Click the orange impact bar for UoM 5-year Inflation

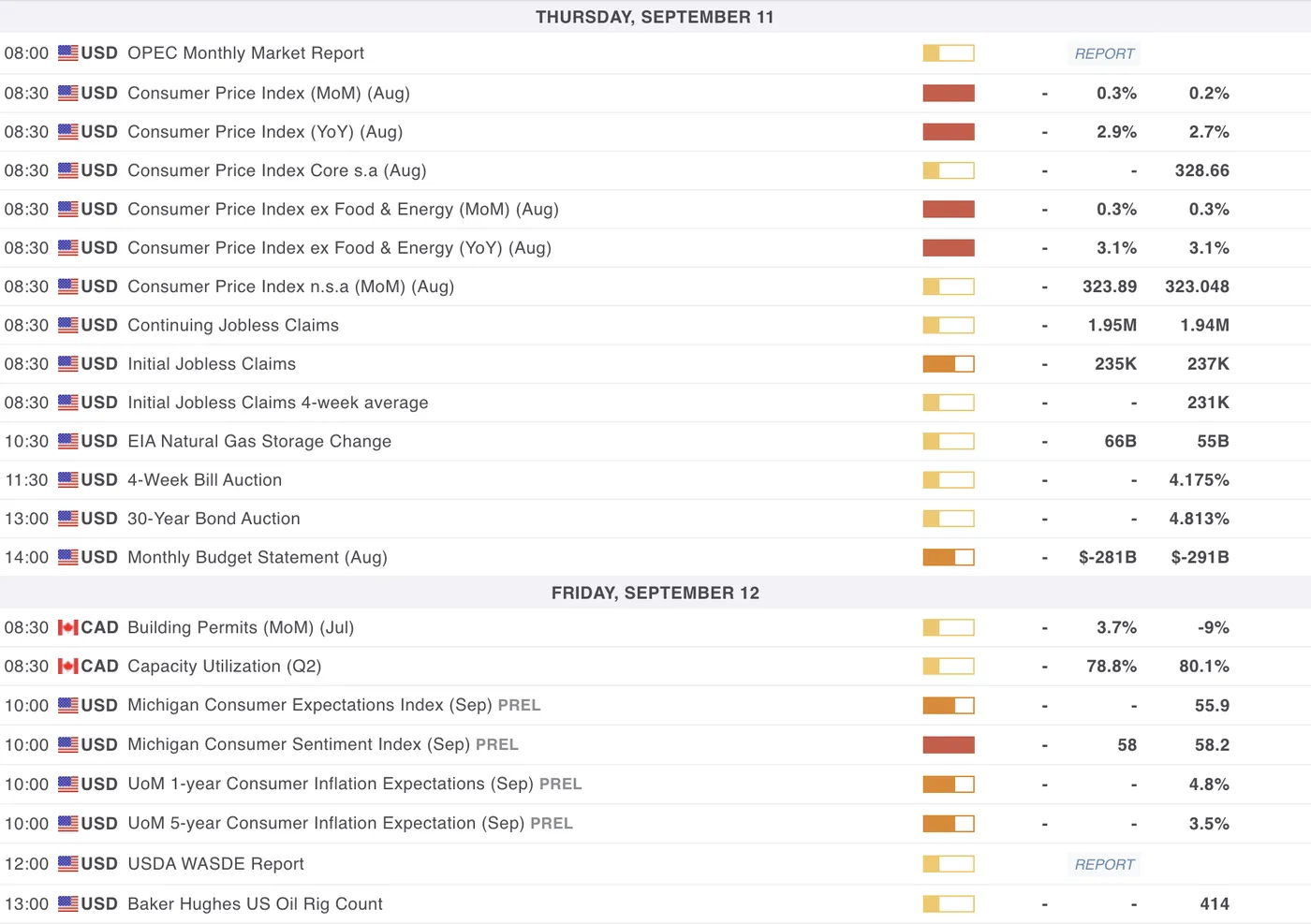pos(948,824)
